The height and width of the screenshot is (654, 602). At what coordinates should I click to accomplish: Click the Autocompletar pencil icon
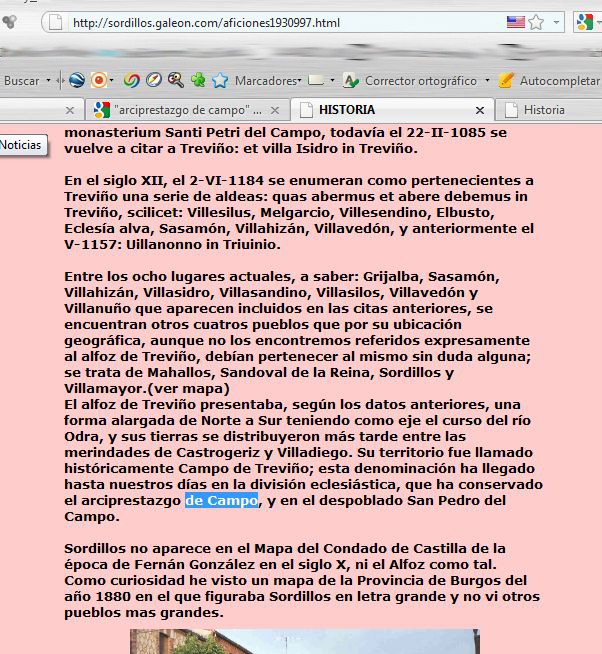506,80
